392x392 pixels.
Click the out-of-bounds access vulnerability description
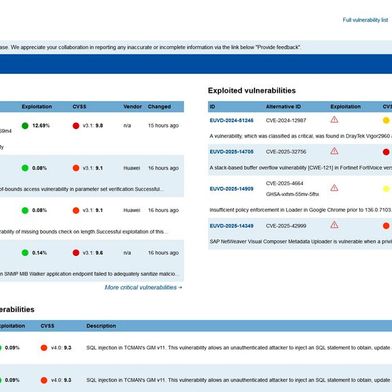(x=82, y=189)
